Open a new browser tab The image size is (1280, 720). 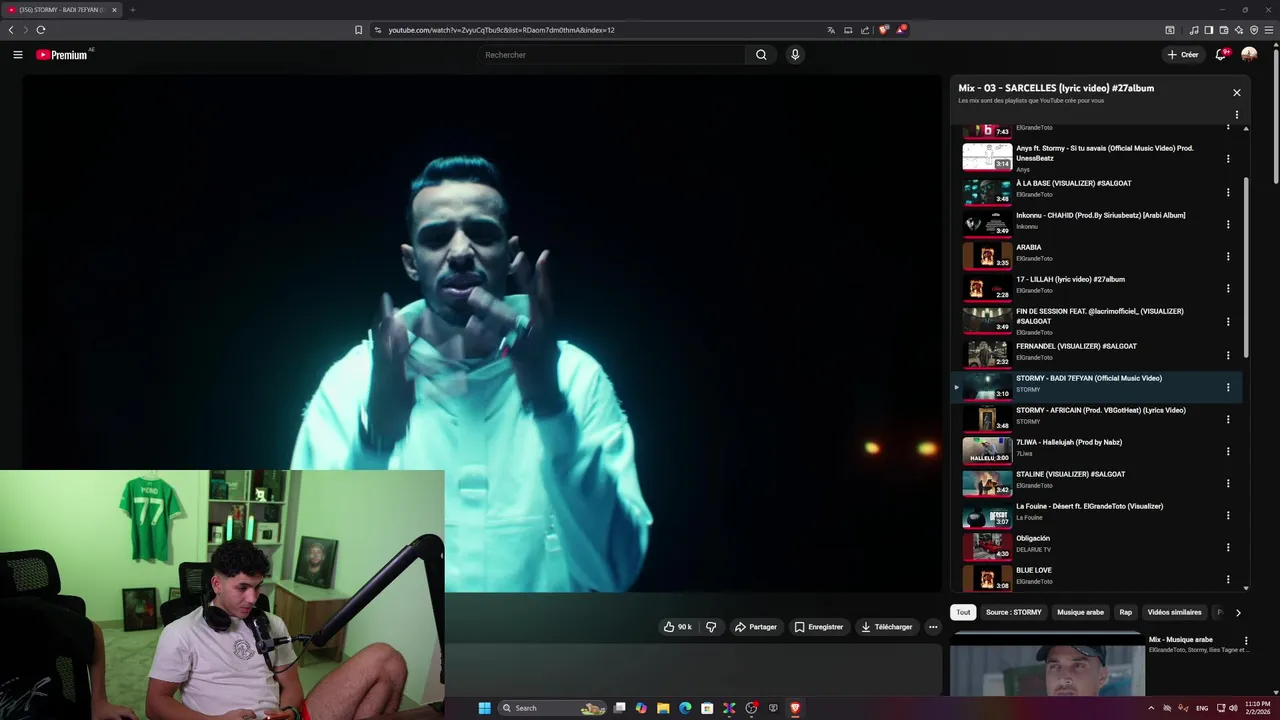(132, 10)
